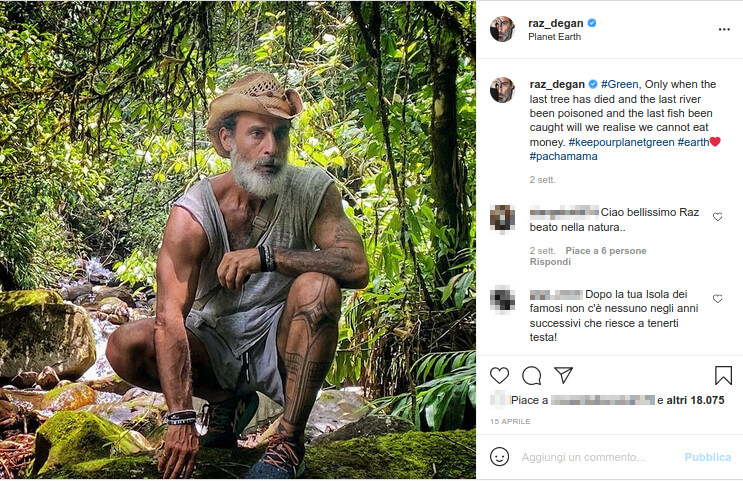Click raz_degan avatar beside the caption
This screenshot has height=481, width=743.
tap(502, 90)
